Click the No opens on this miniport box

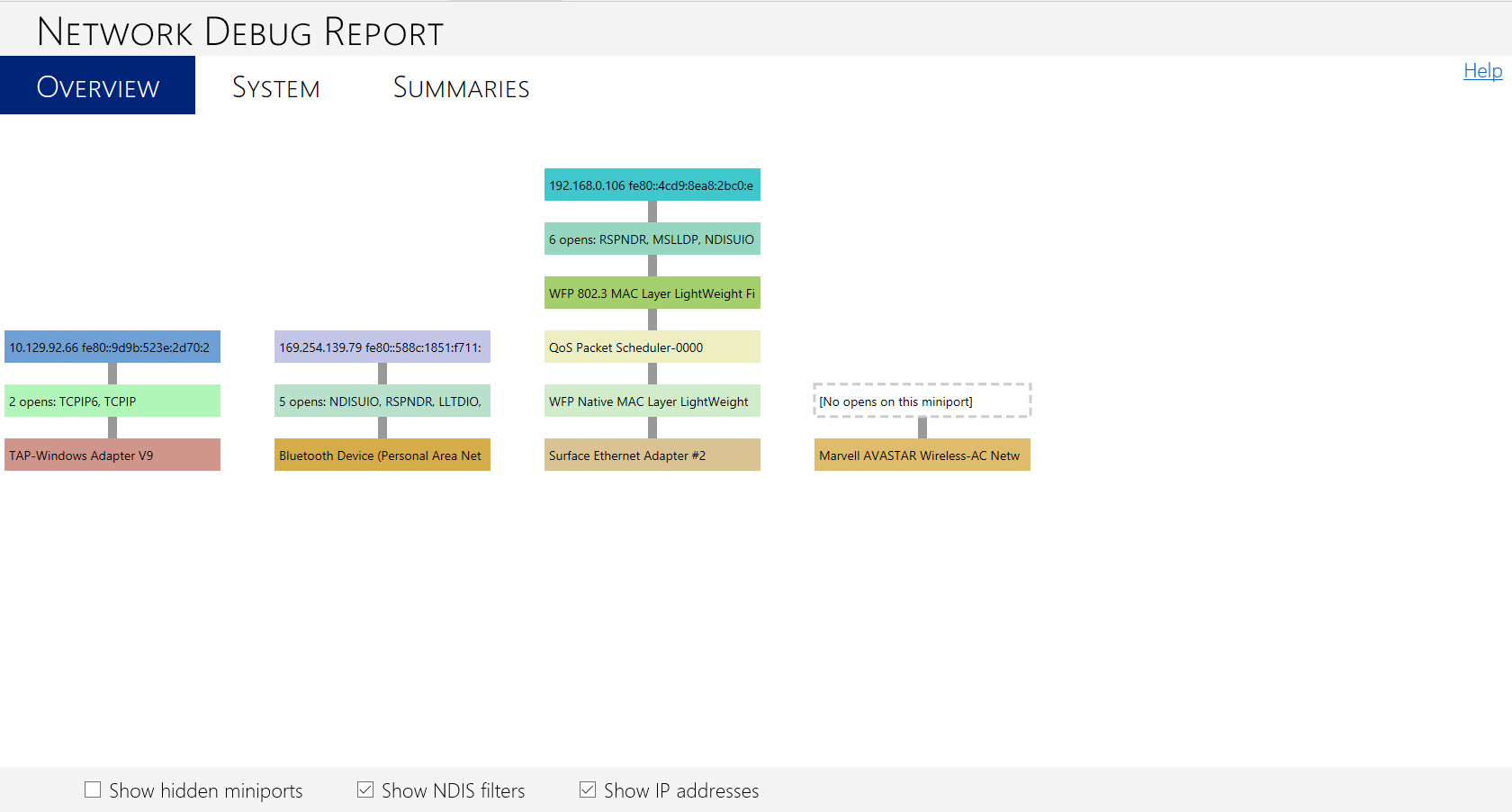pos(922,401)
